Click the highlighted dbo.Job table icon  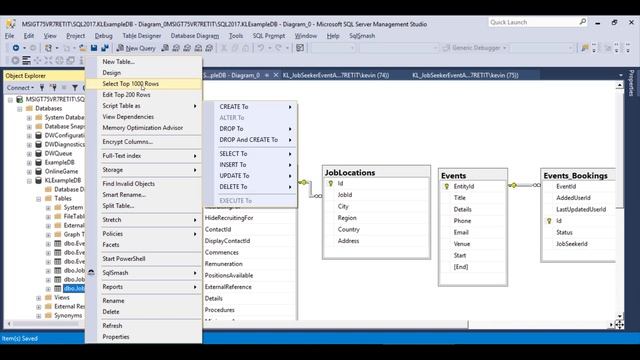click(x=58, y=289)
